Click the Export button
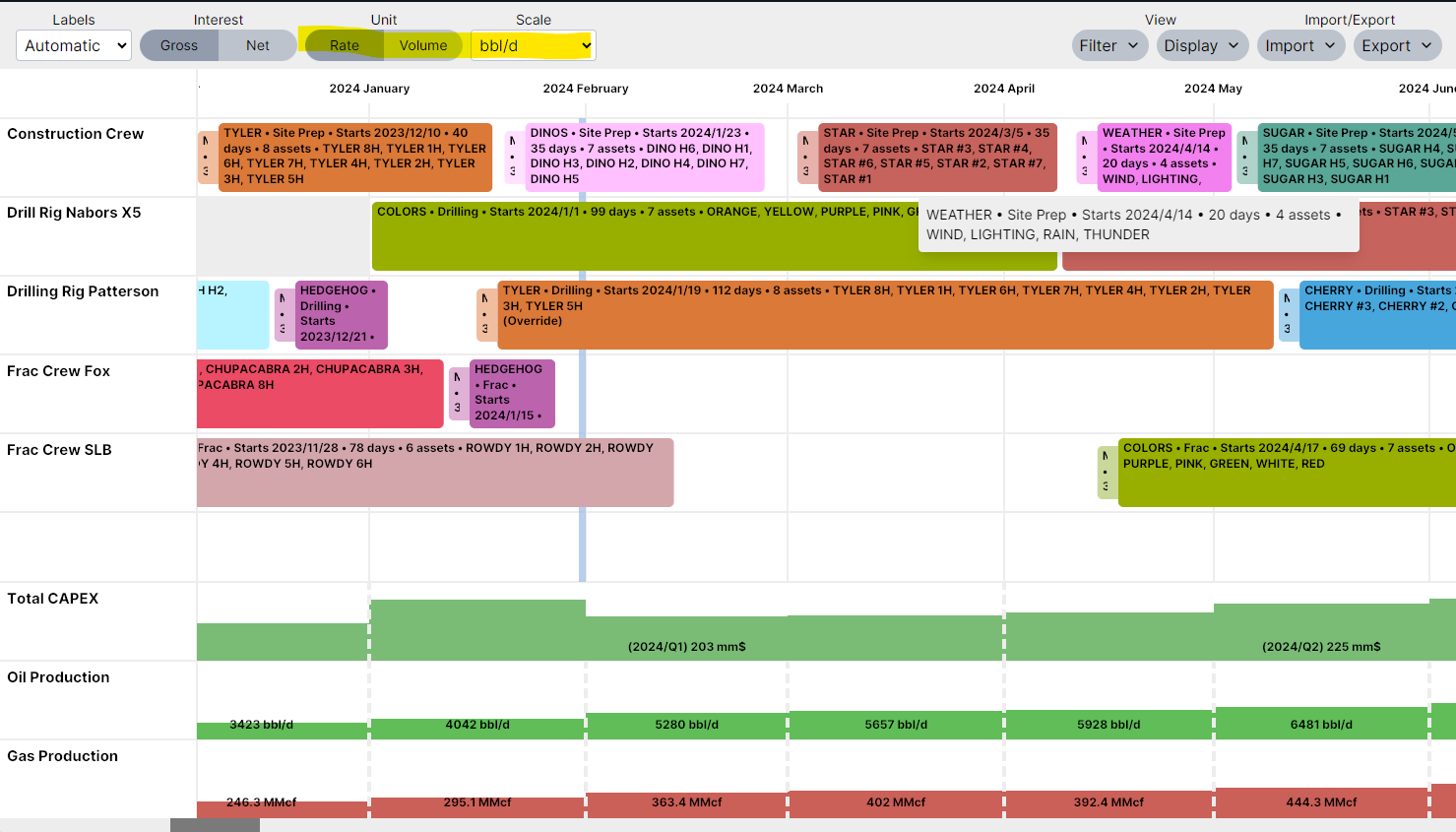This screenshot has width=1456, height=832. 1398,45
